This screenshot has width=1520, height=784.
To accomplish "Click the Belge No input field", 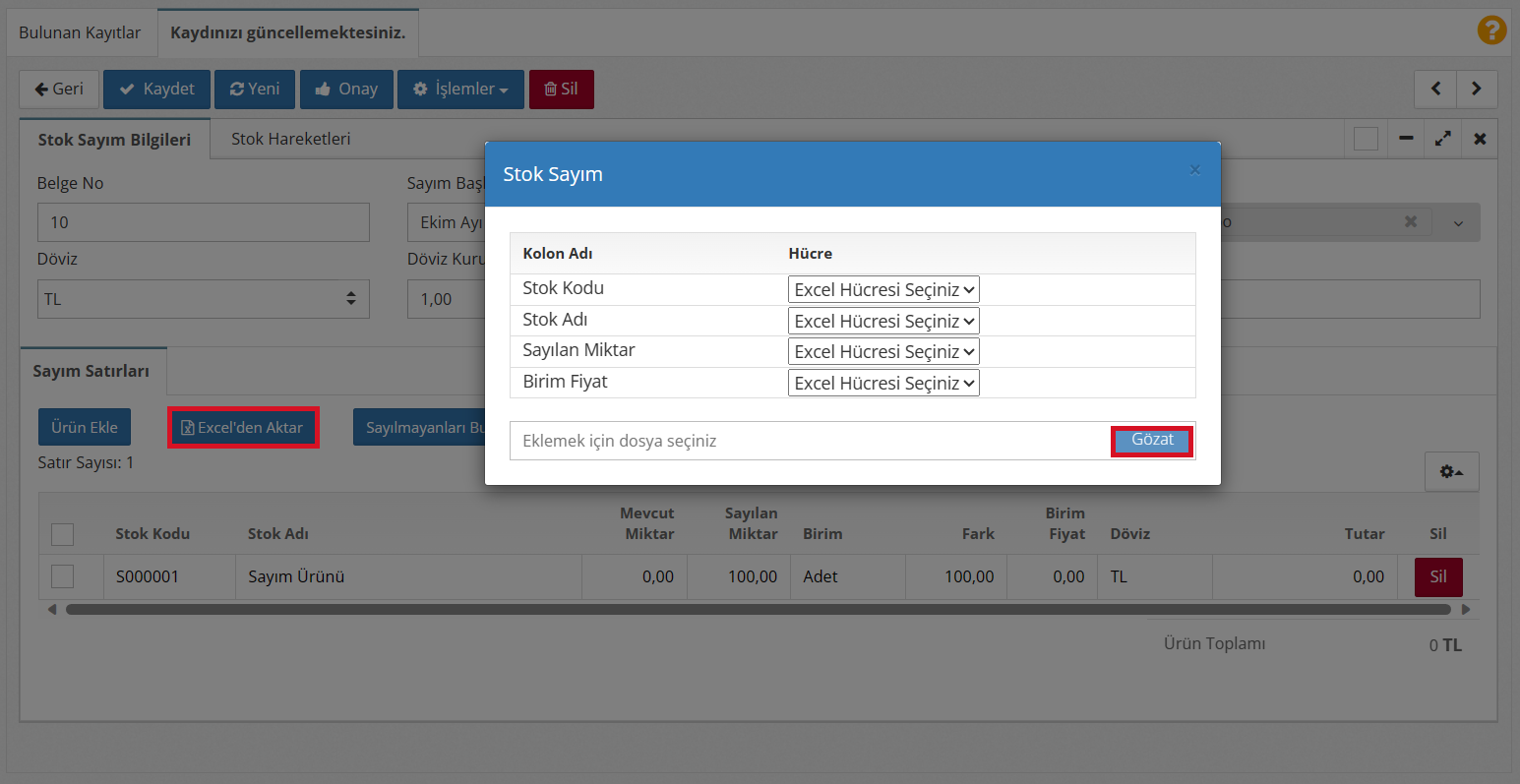I will click(x=203, y=222).
